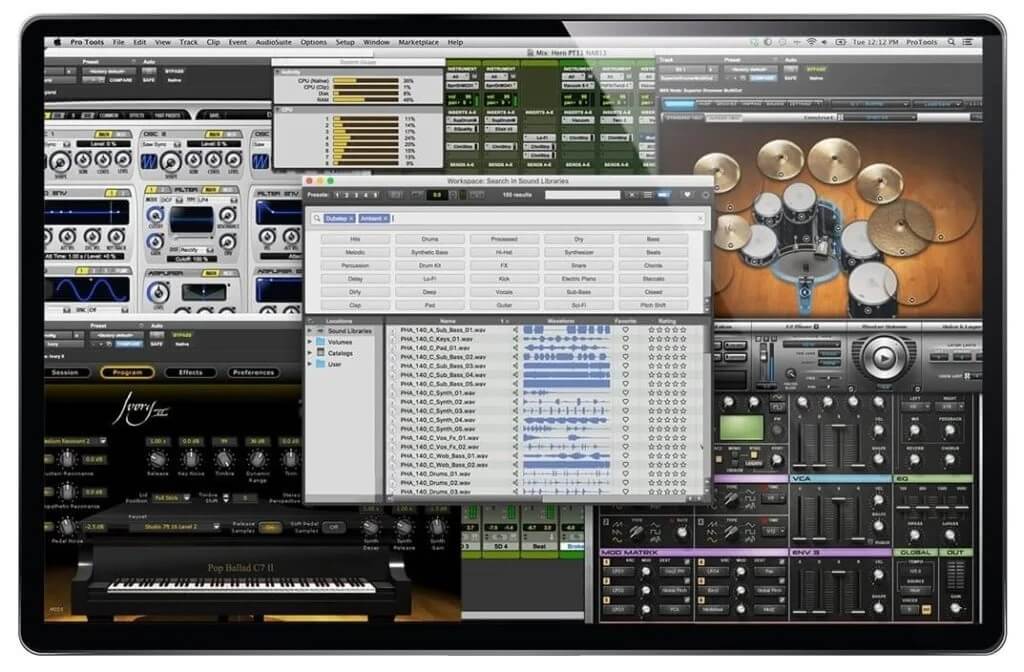Image resolution: width=1024 pixels, height=672 pixels.
Task: Open the Options menu
Action: (313, 42)
